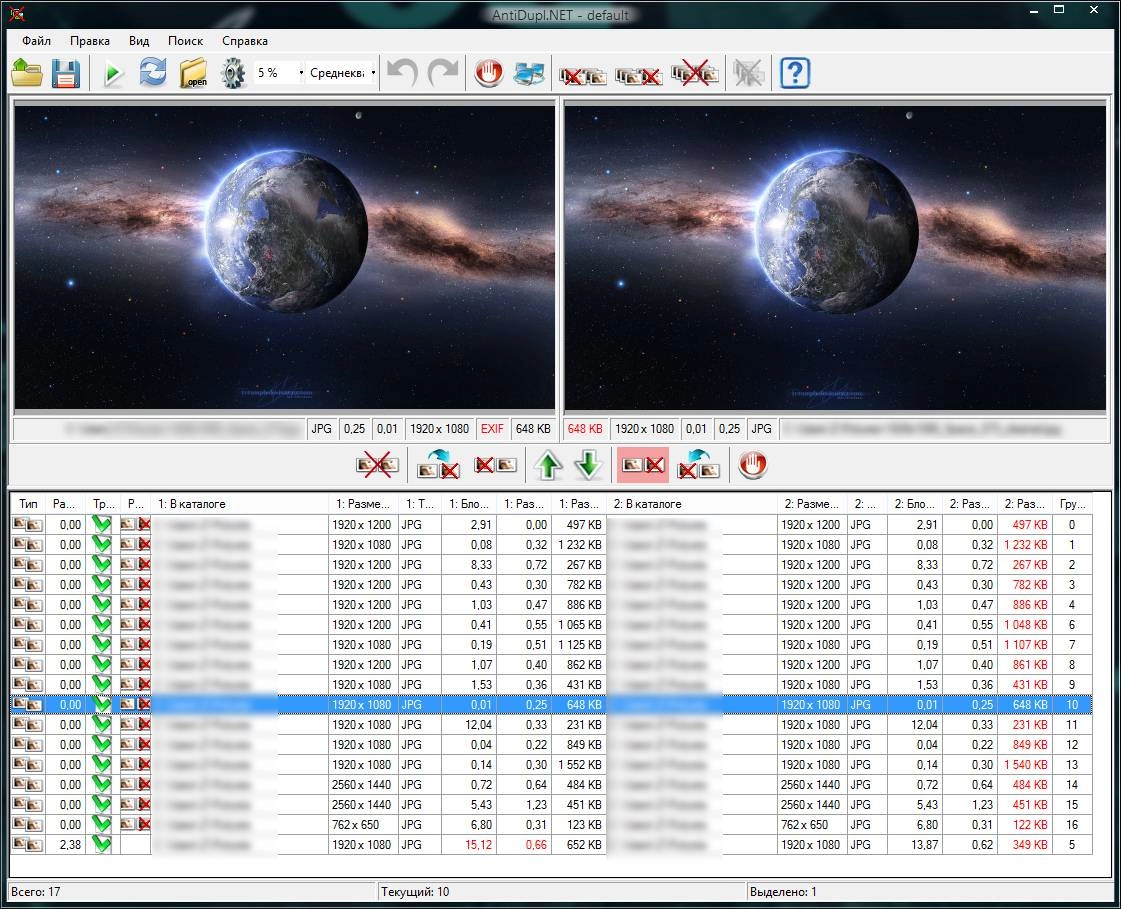Image resolution: width=1121 pixels, height=909 pixels.
Task: Sort by the Тип column header
Action: pyautogui.click(x=29, y=503)
